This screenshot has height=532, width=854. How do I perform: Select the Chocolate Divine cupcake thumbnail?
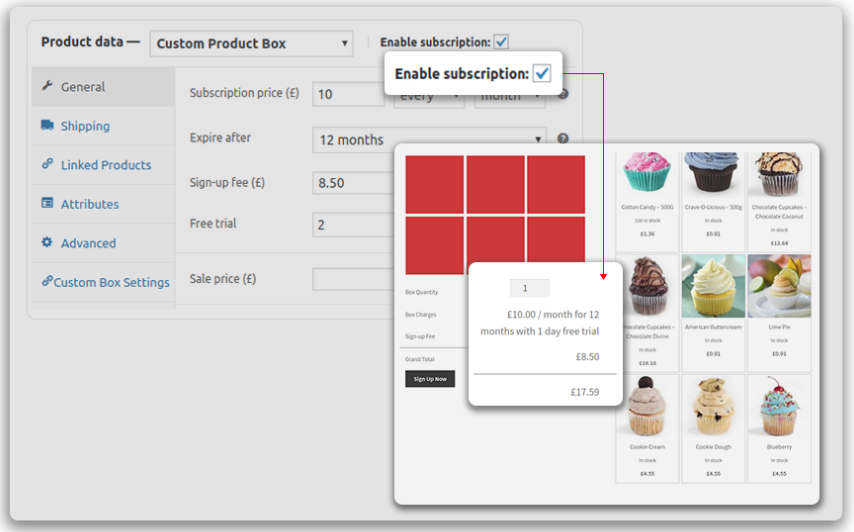coord(647,286)
